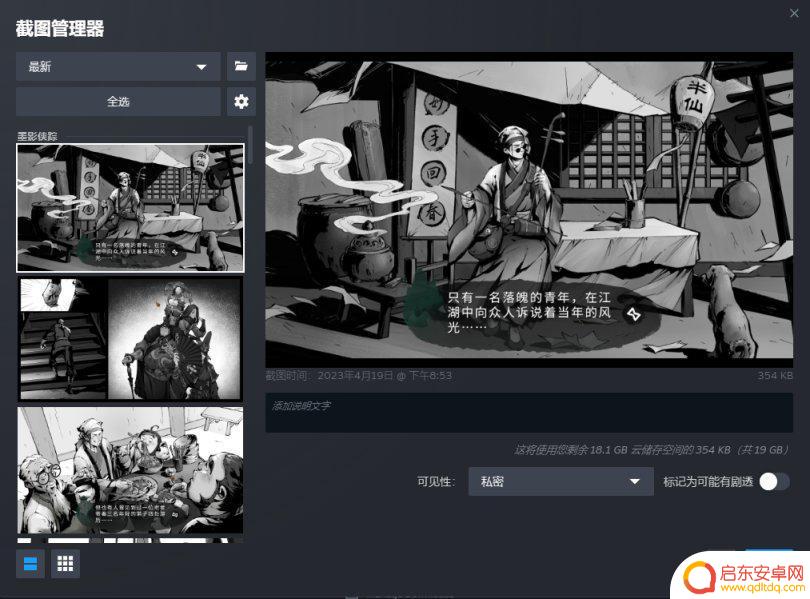Click the 标记为可能有剧透 label
Screen dimensions: 810x599
tap(708, 481)
